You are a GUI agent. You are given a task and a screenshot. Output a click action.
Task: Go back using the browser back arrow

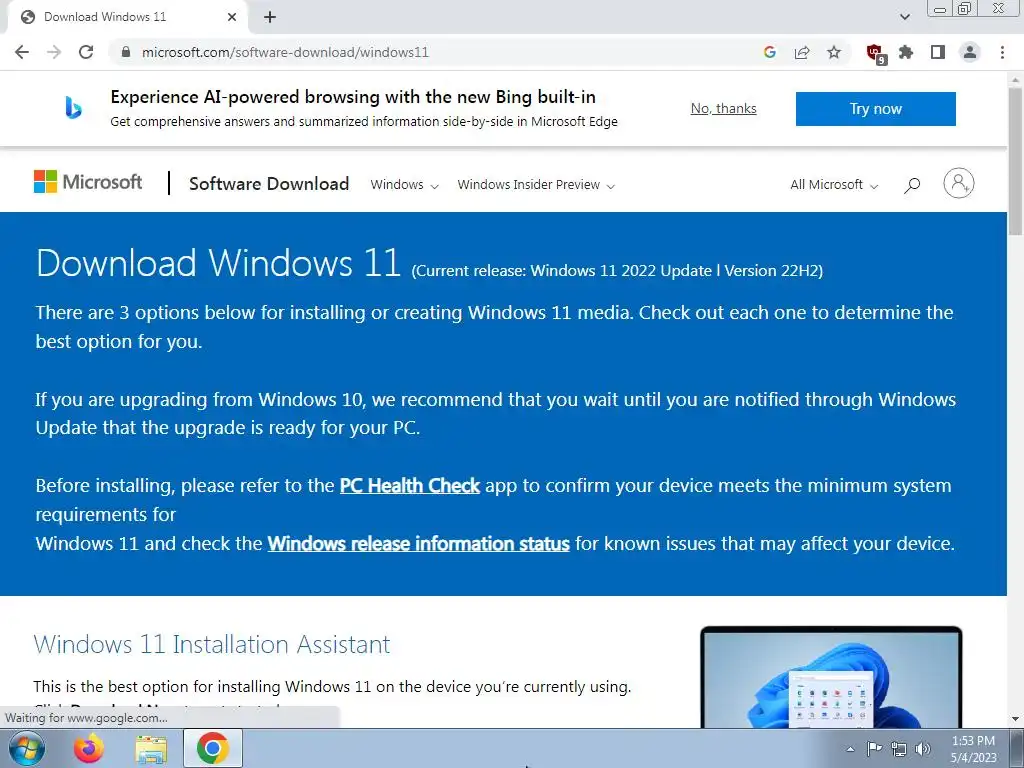pos(22,52)
